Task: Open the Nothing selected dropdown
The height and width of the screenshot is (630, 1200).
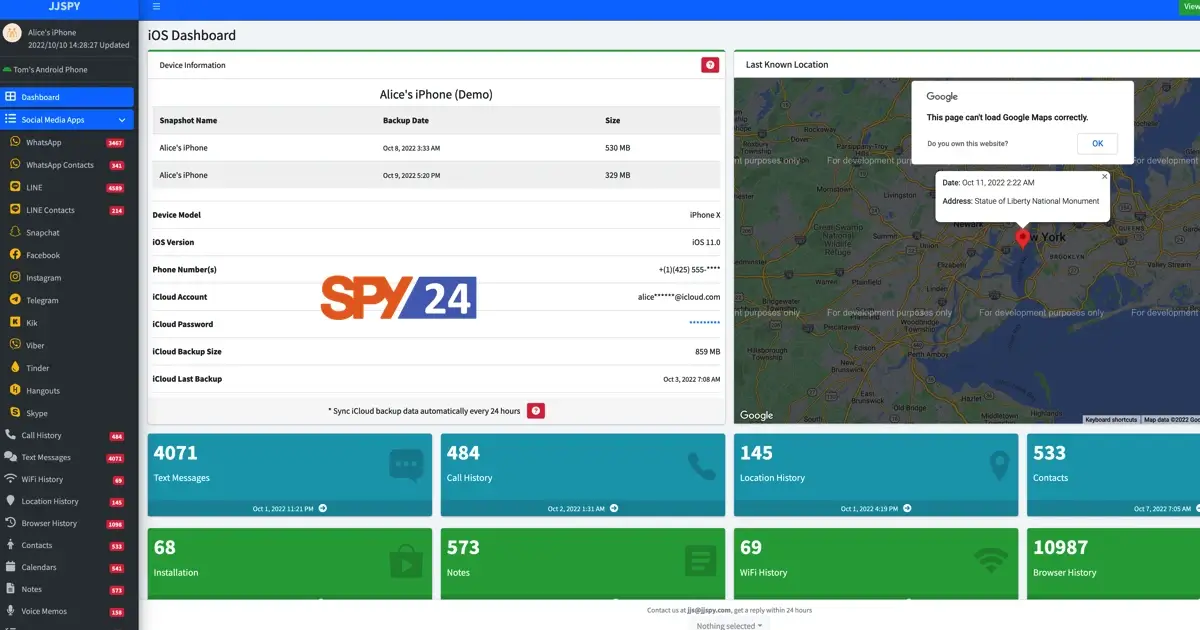Action: coord(729,626)
